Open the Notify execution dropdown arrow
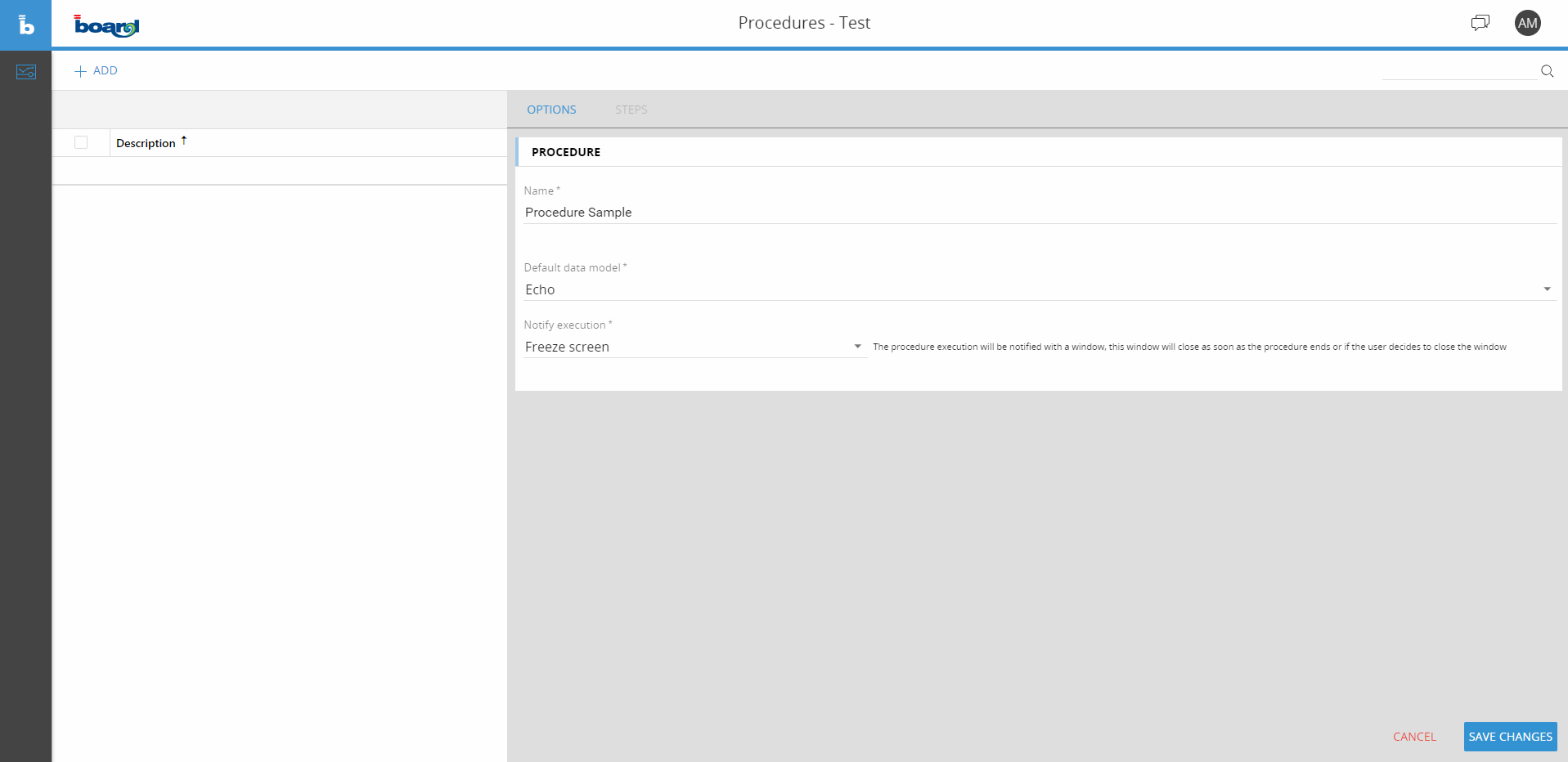Viewport: 1568px width, 762px height. tap(857, 346)
